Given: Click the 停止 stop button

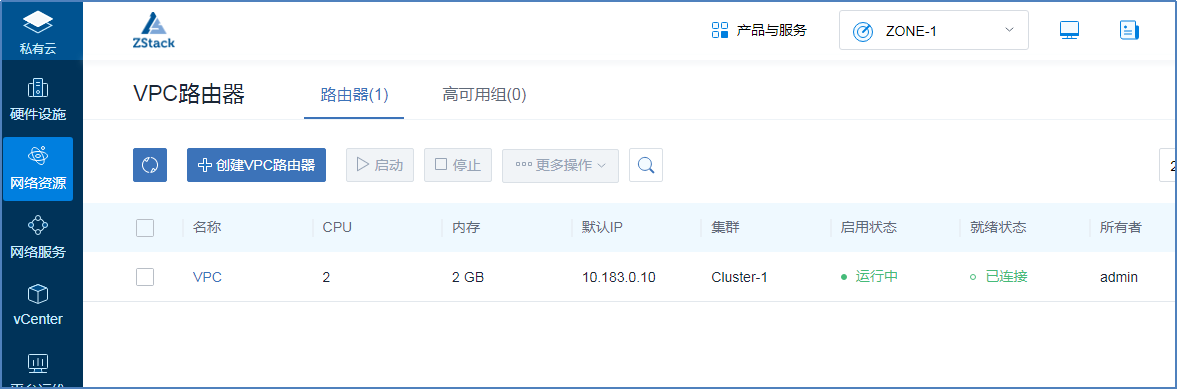Looking at the screenshot, I should 458,164.
